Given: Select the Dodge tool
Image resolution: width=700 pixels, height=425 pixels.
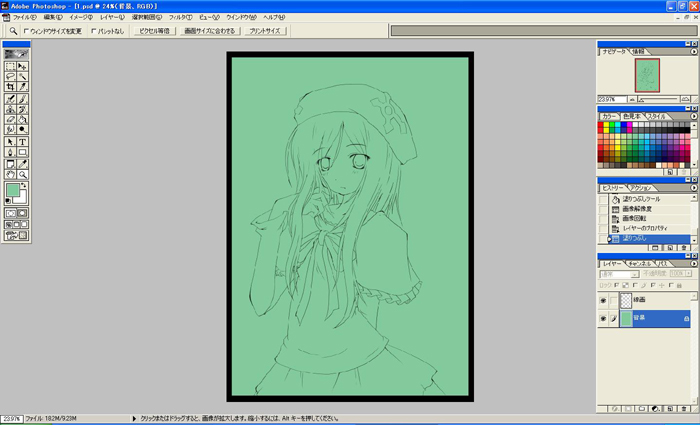Looking at the screenshot, I should 22,129.
